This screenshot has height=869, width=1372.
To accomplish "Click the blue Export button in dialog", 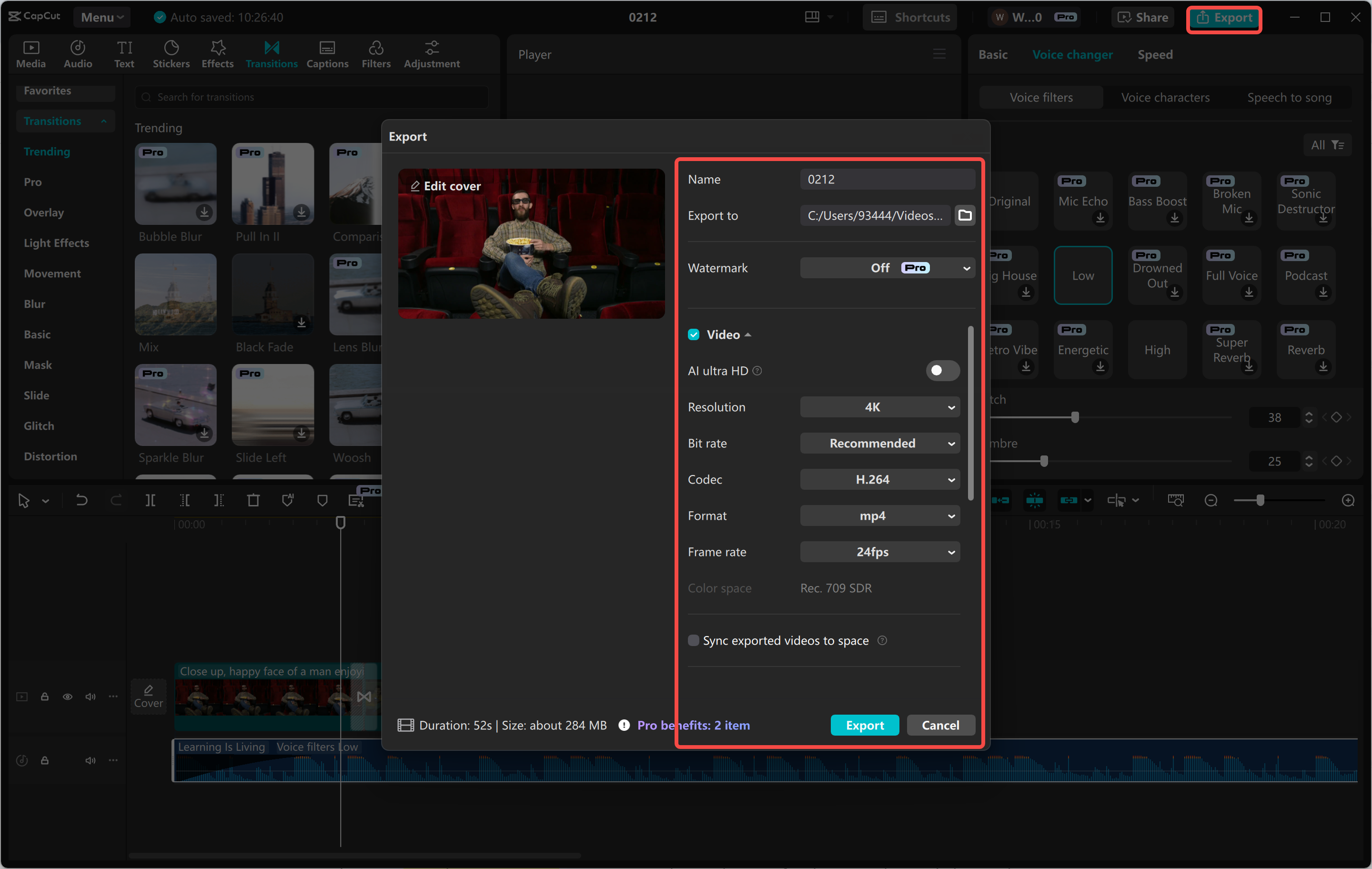I will click(864, 725).
